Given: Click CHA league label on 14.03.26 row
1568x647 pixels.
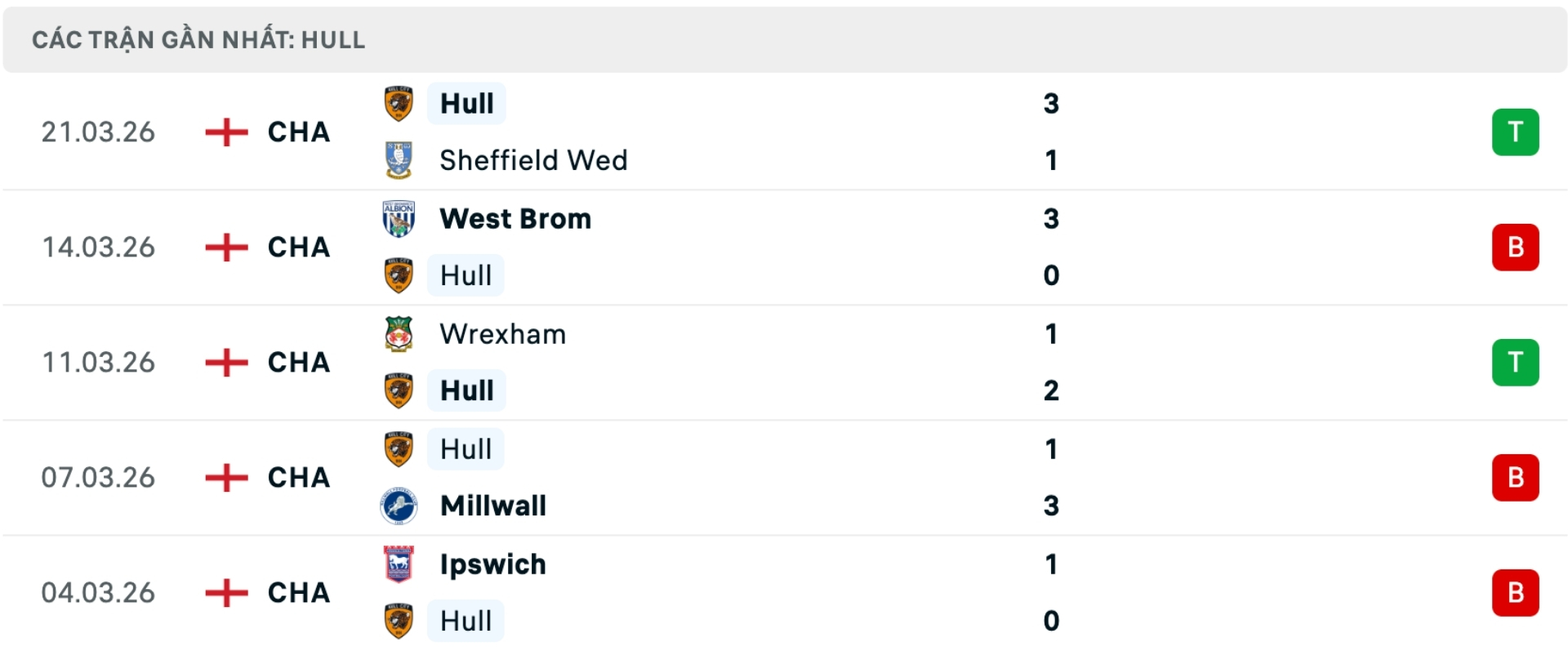Looking at the screenshot, I should (x=299, y=248).
